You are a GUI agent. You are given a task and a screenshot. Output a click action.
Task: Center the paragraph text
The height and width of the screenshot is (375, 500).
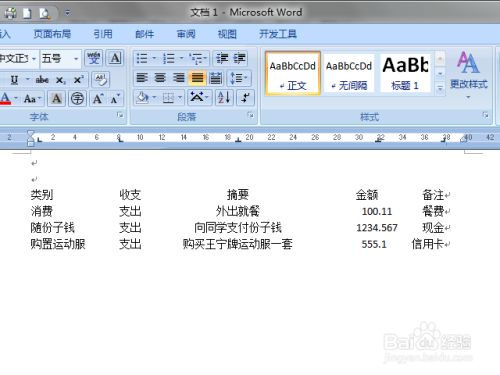click(160, 78)
